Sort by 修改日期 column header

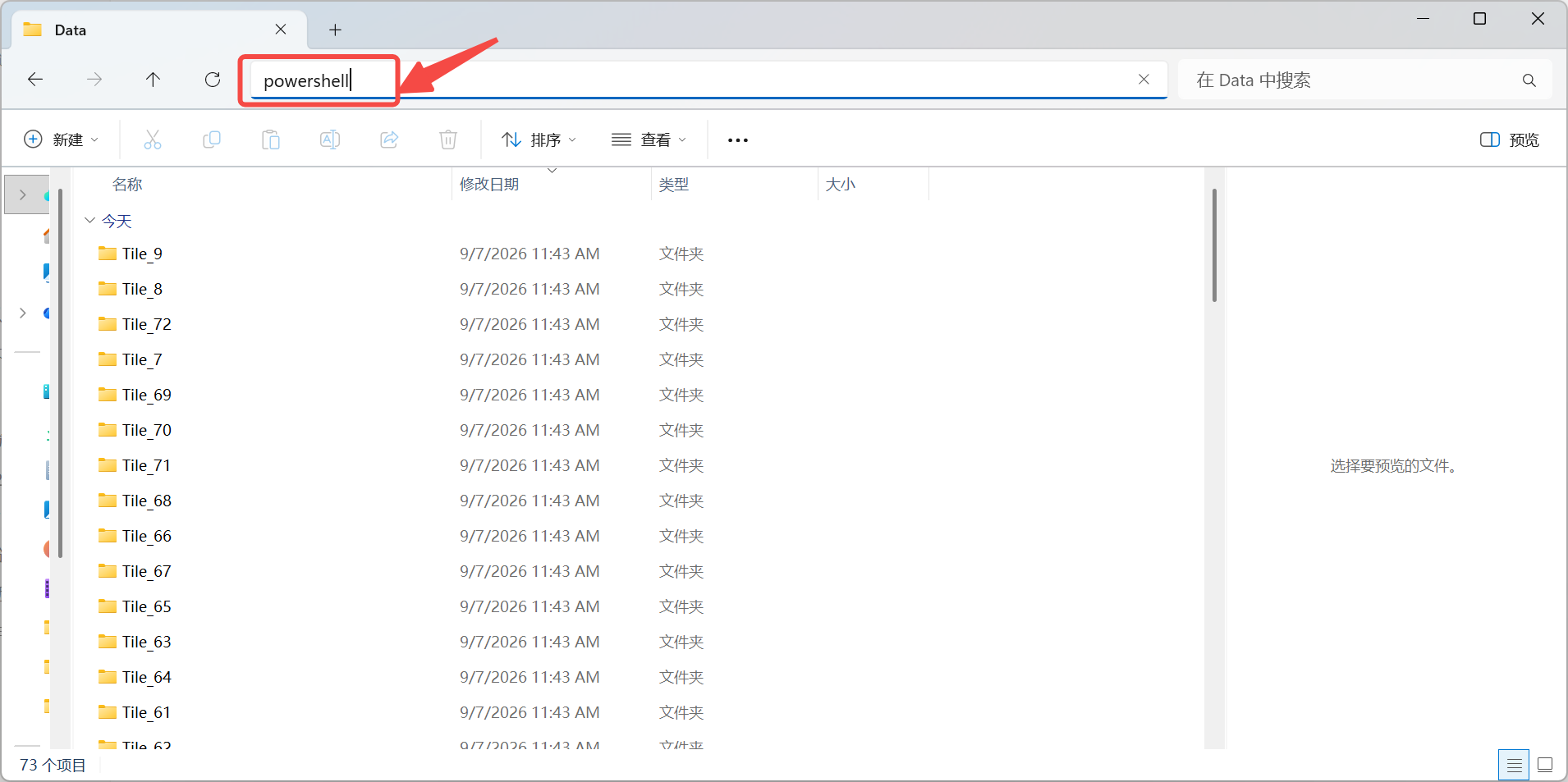(489, 185)
